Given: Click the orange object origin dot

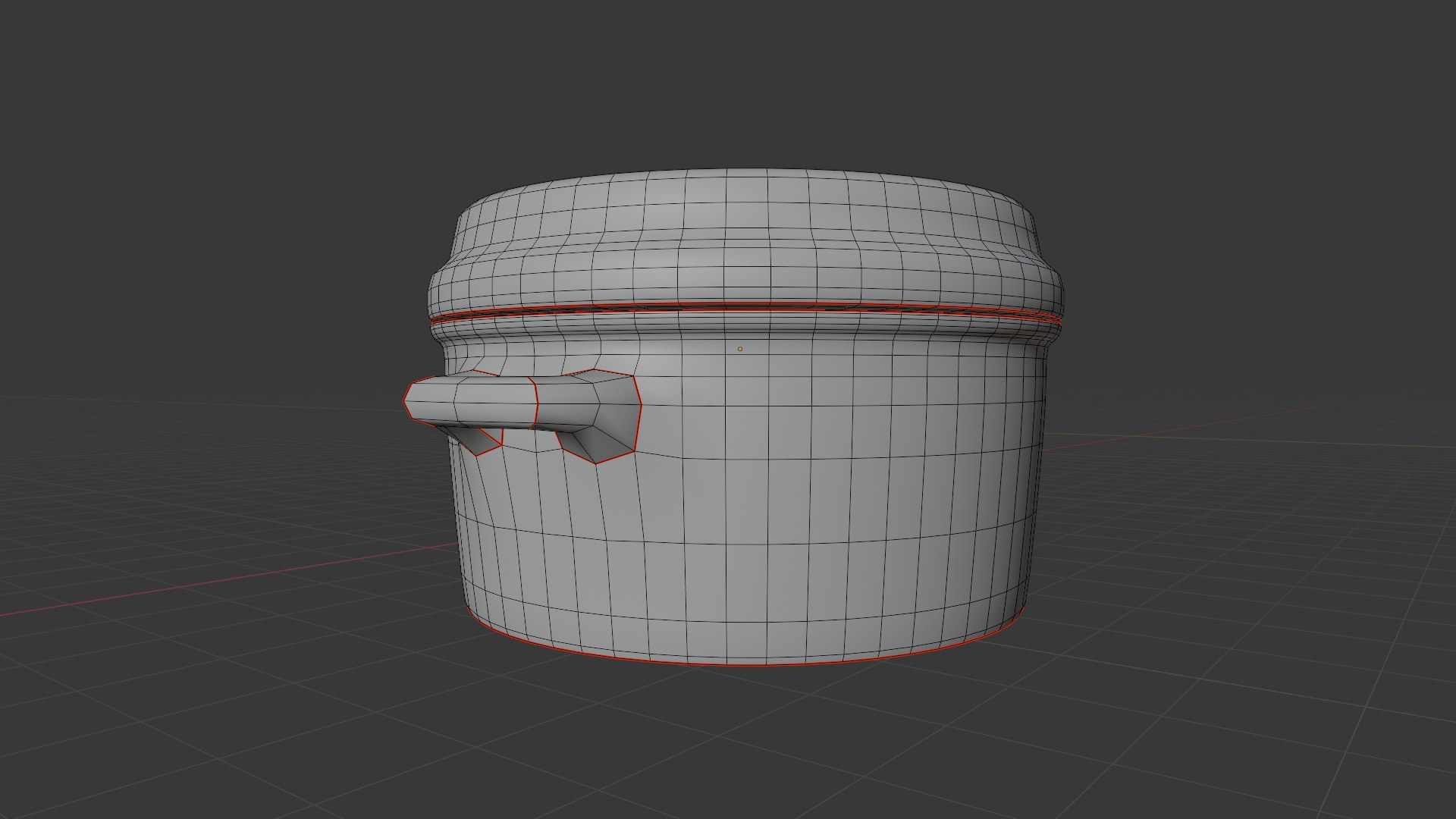Looking at the screenshot, I should tap(740, 349).
